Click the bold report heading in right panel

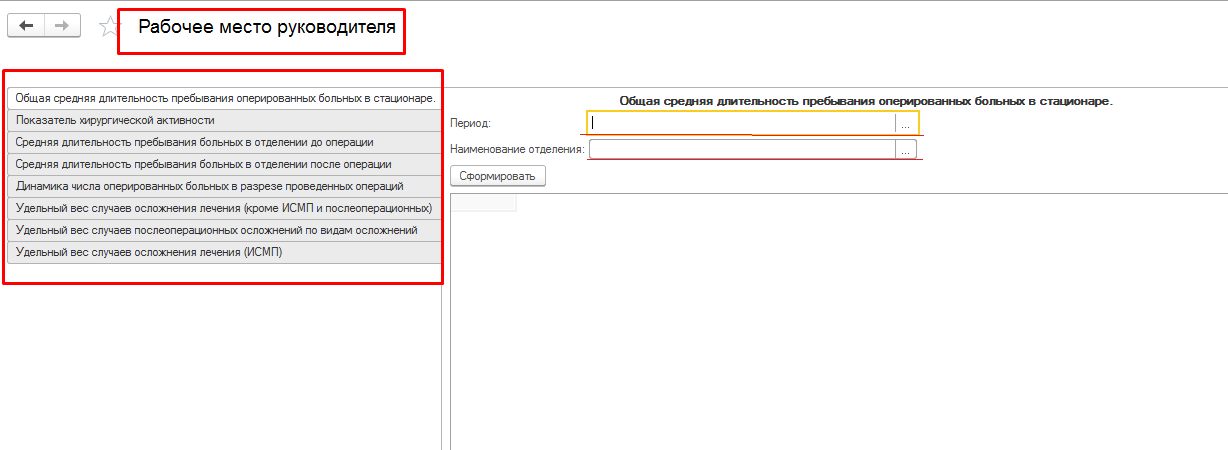866,101
